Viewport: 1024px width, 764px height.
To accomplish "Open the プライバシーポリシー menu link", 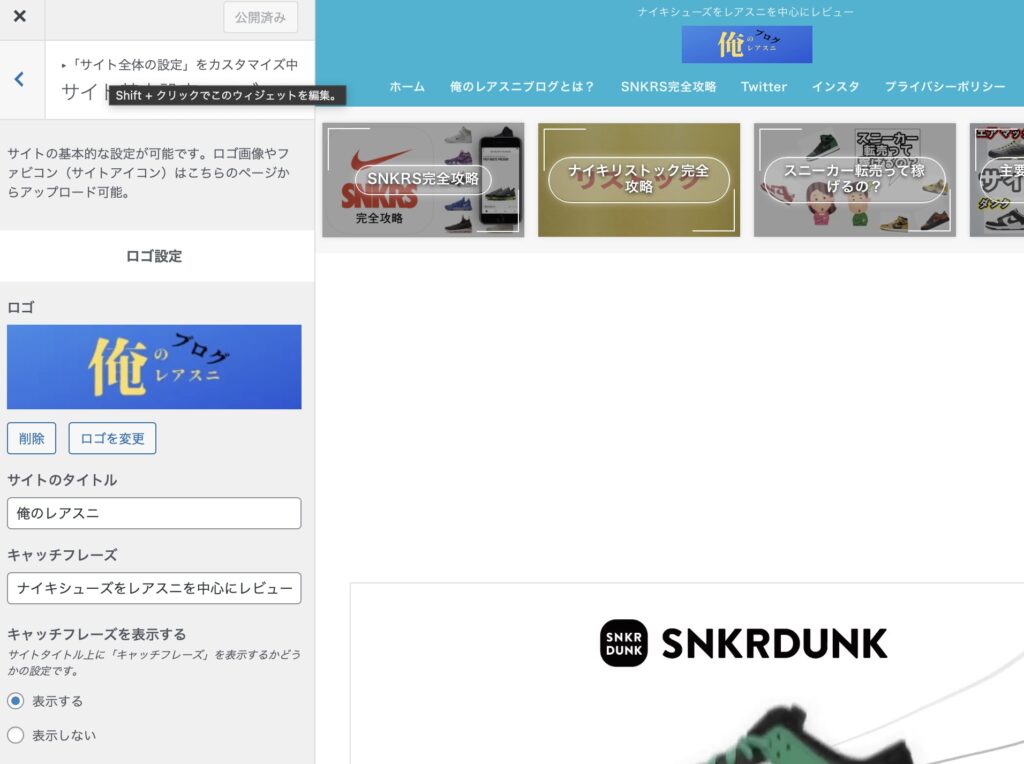I will (x=945, y=87).
